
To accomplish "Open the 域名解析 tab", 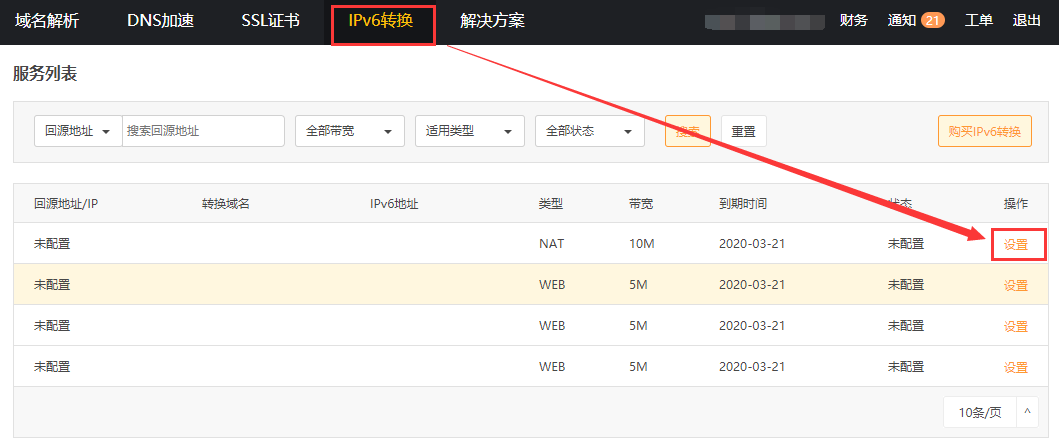I will coord(47,21).
